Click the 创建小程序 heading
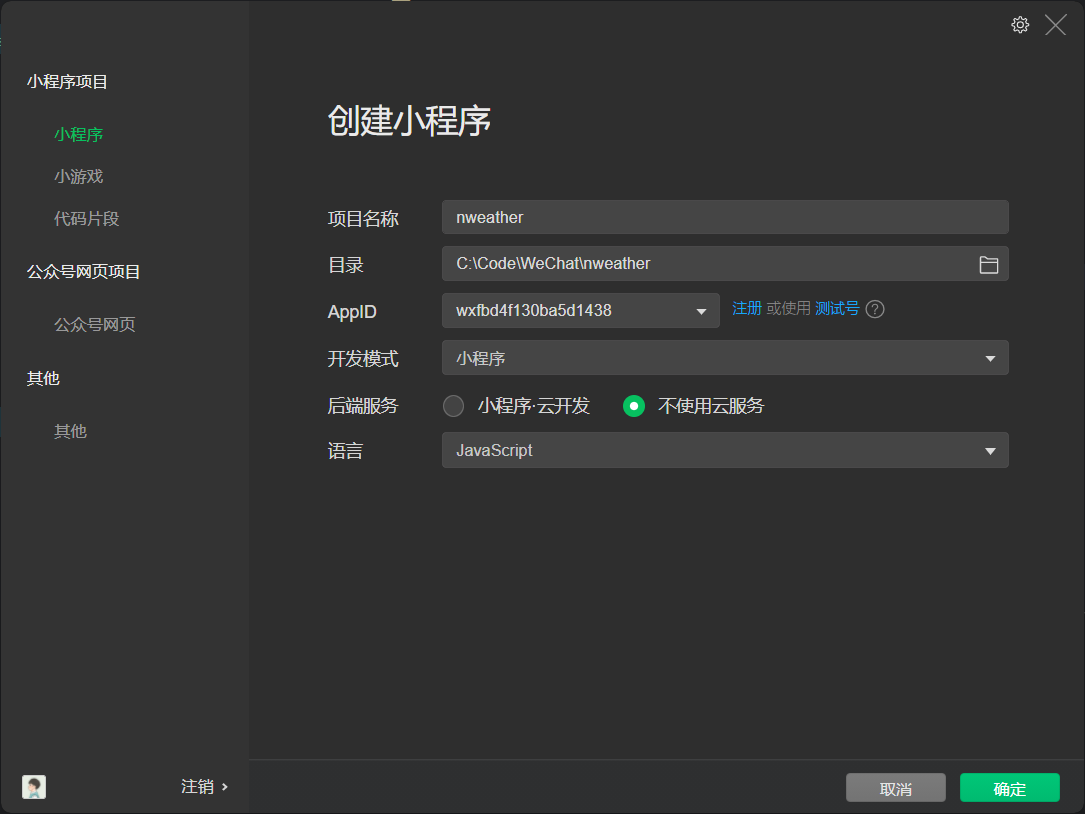1085x814 pixels. point(409,121)
